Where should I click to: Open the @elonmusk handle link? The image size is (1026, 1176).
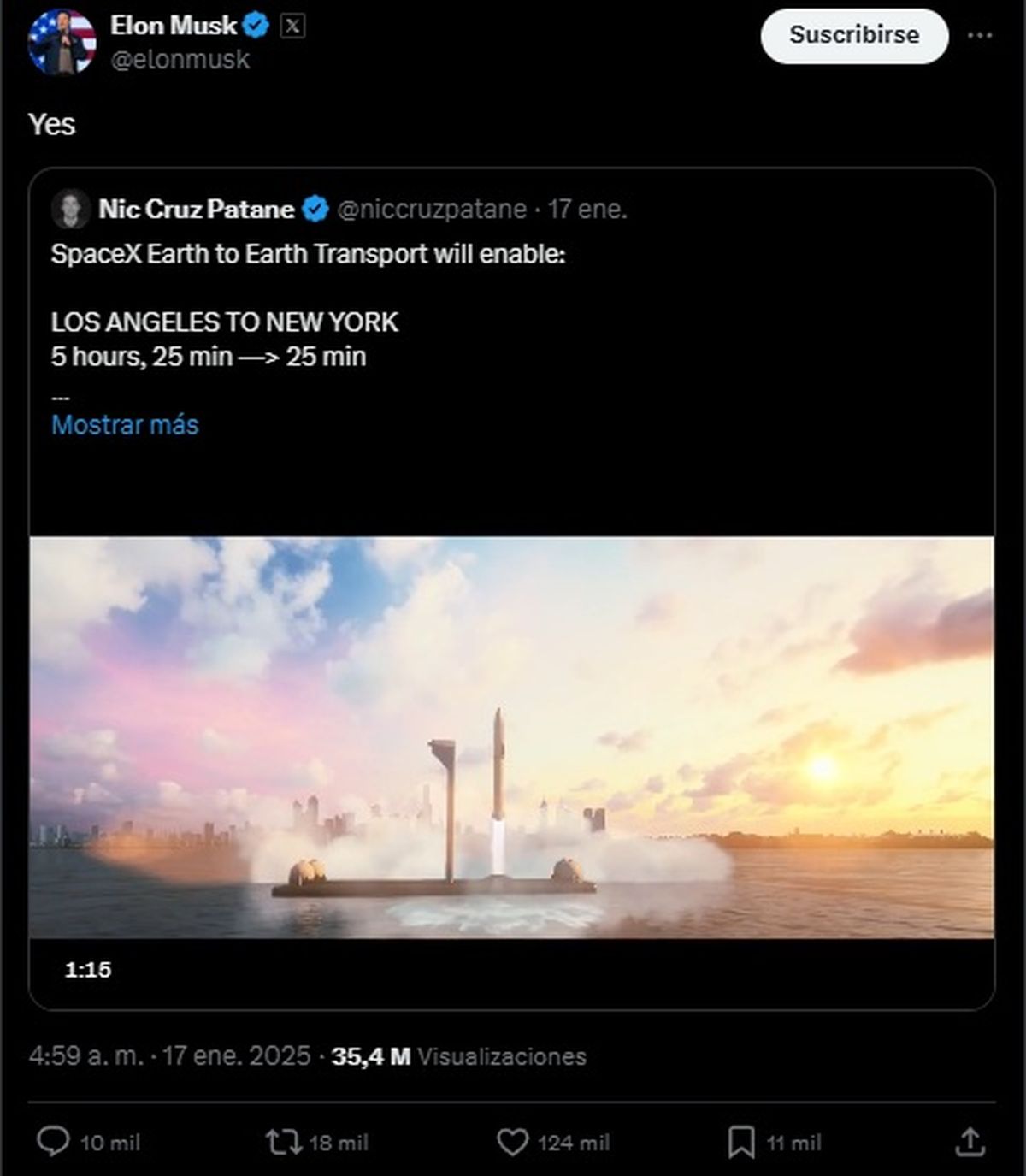click(x=180, y=60)
